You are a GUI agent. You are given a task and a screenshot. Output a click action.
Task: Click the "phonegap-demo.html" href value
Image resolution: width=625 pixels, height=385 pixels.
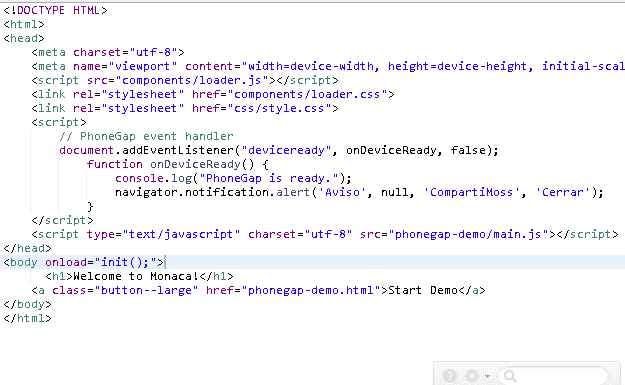pyautogui.click(x=311, y=291)
